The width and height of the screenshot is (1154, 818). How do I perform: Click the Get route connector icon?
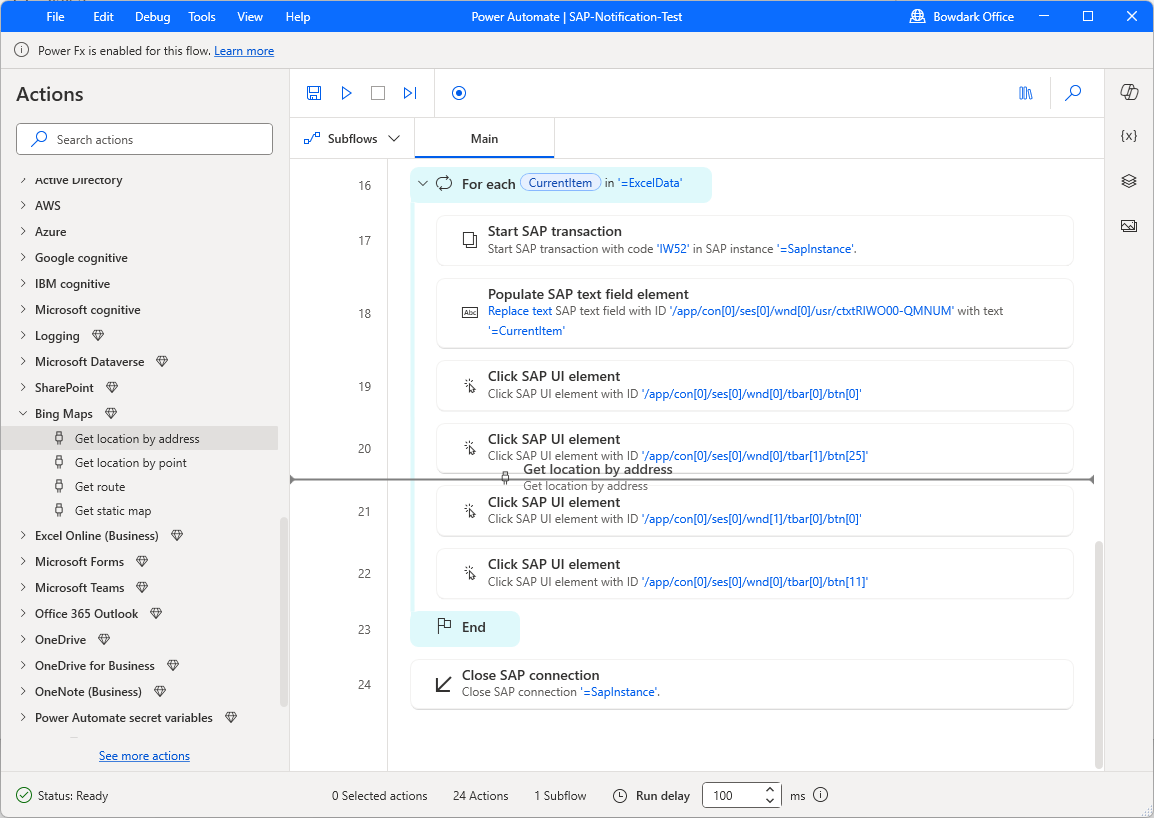pos(59,486)
